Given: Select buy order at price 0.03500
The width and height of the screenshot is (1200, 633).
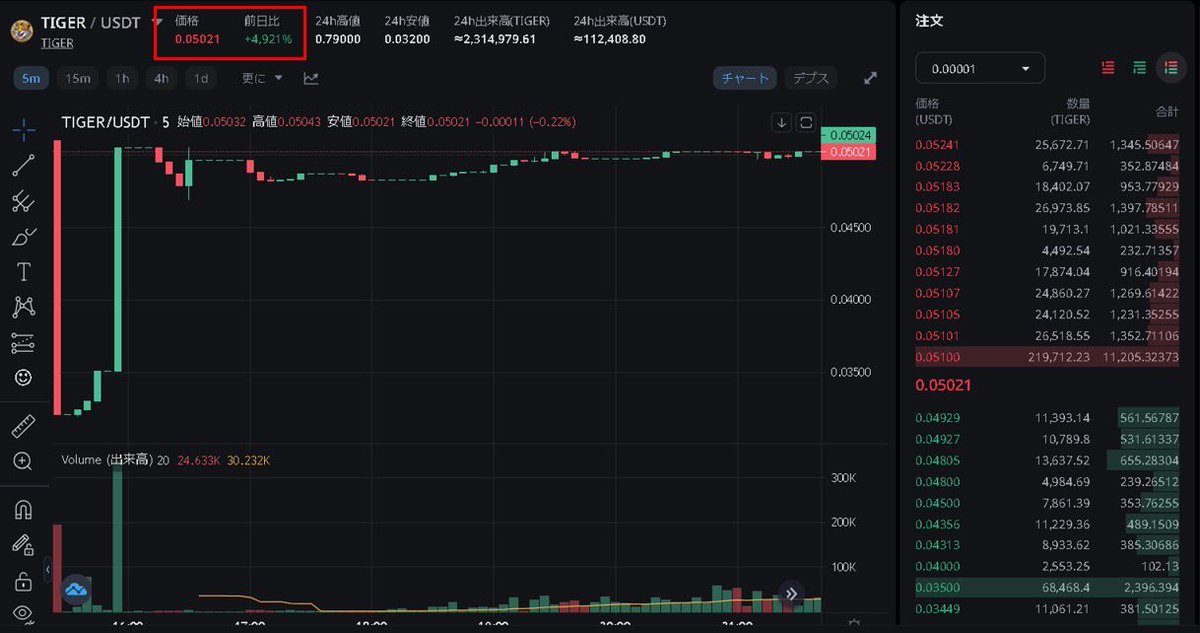Looking at the screenshot, I should (1047, 587).
